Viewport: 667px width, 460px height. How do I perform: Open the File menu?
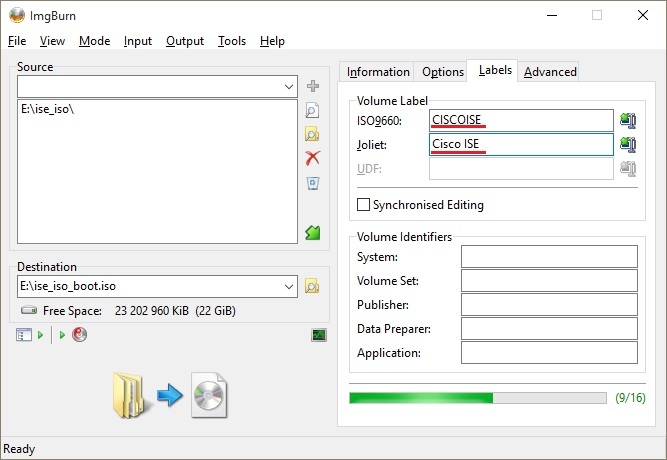click(x=17, y=41)
